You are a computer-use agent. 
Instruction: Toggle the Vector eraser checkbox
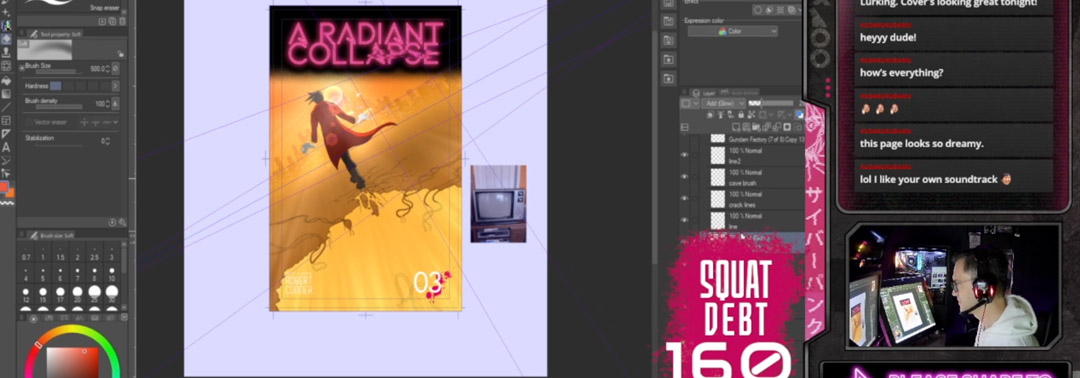tap(29, 122)
